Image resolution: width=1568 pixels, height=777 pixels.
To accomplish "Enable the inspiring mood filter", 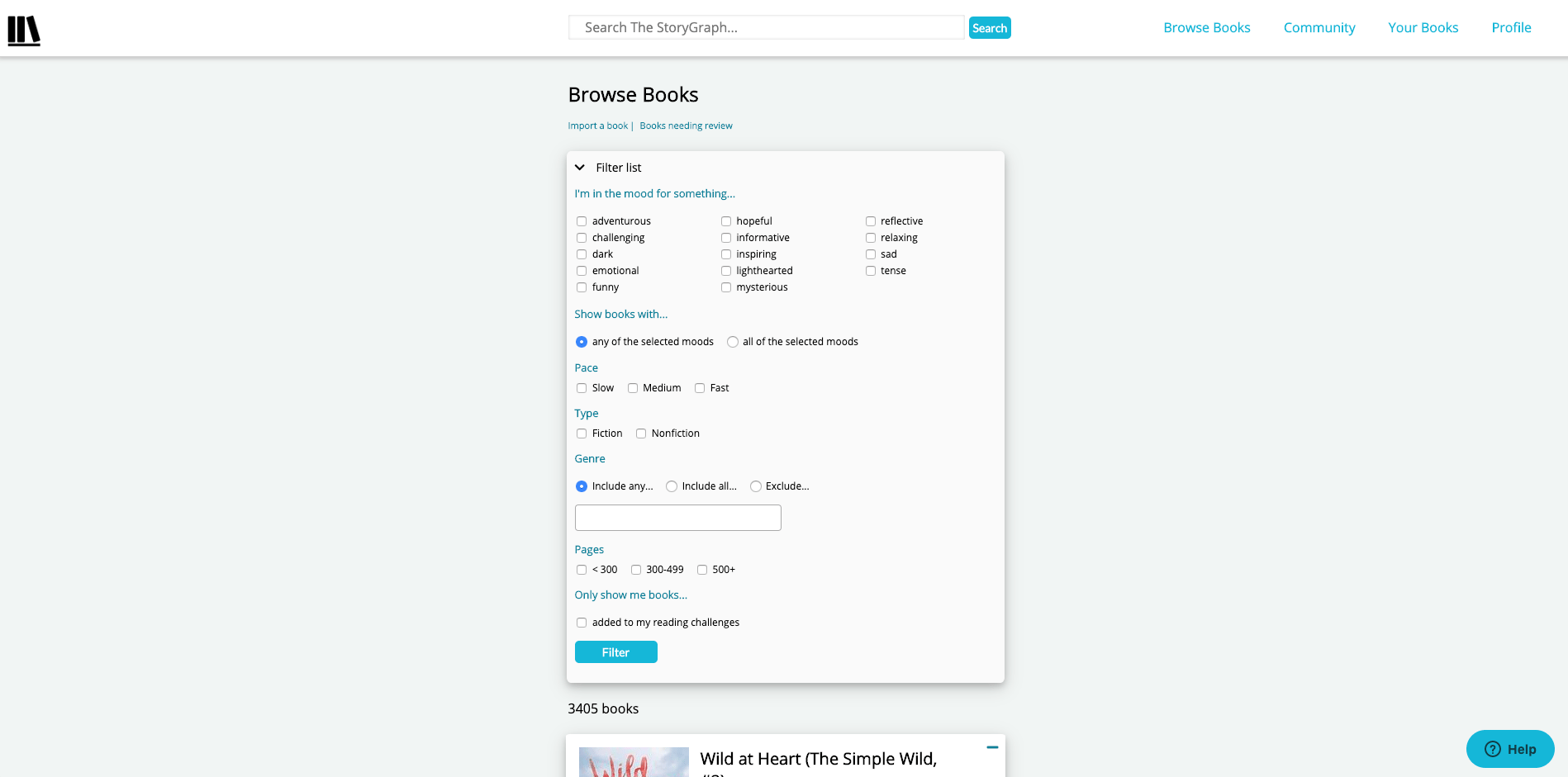I will [726, 254].
